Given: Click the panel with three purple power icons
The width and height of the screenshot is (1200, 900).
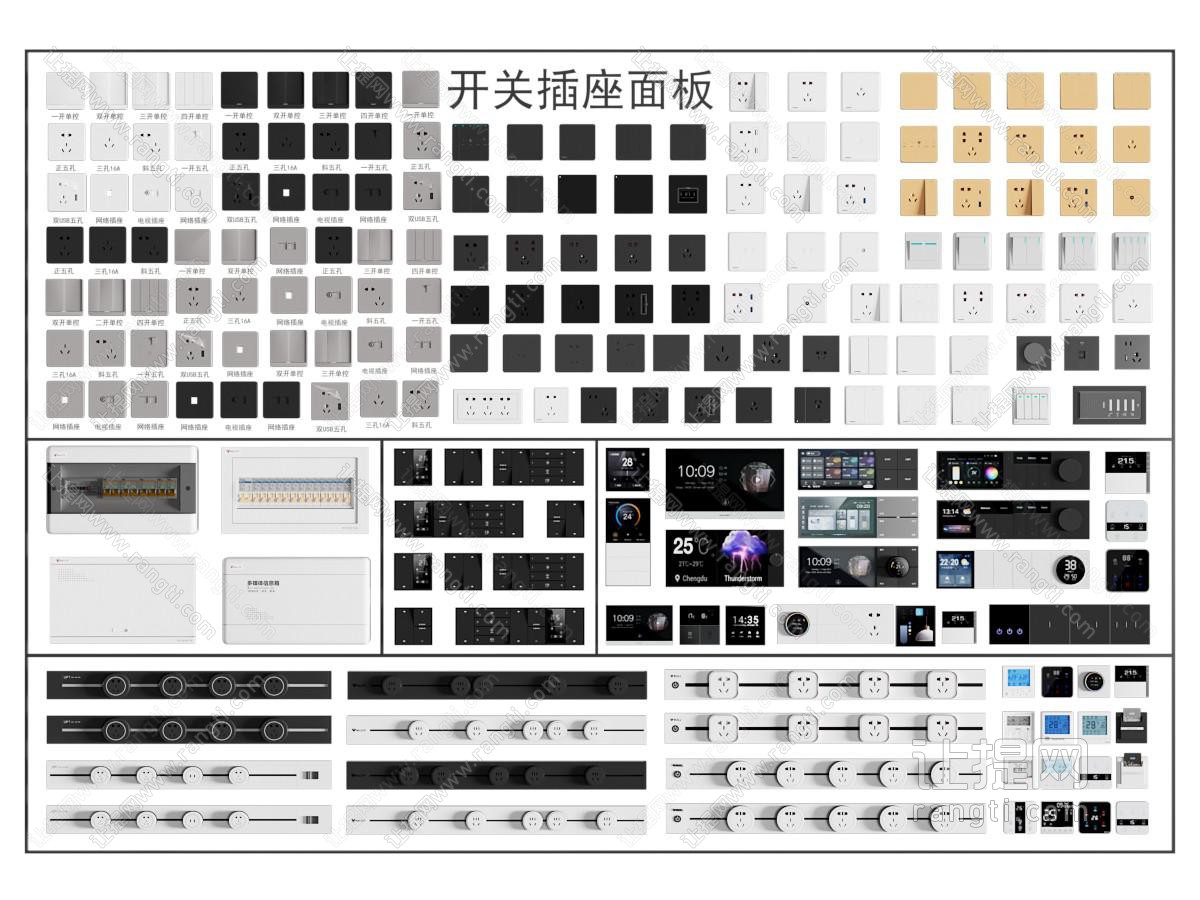Looking at the screenshot, I should click(1009, 624).
